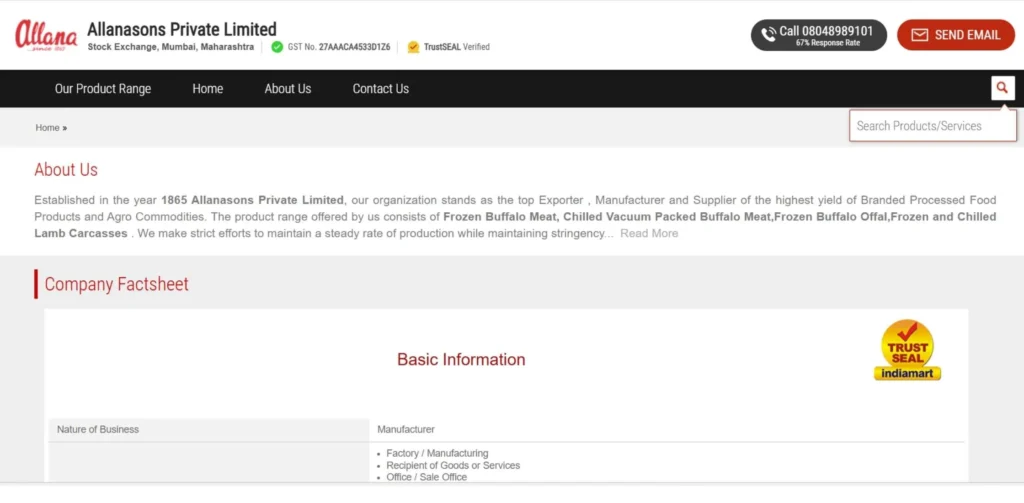Click the yellow TrustSEAL shield icon in header
The height and width of the screenshot is (503, 1024).
pyautogui.click(x=413, y=47)
